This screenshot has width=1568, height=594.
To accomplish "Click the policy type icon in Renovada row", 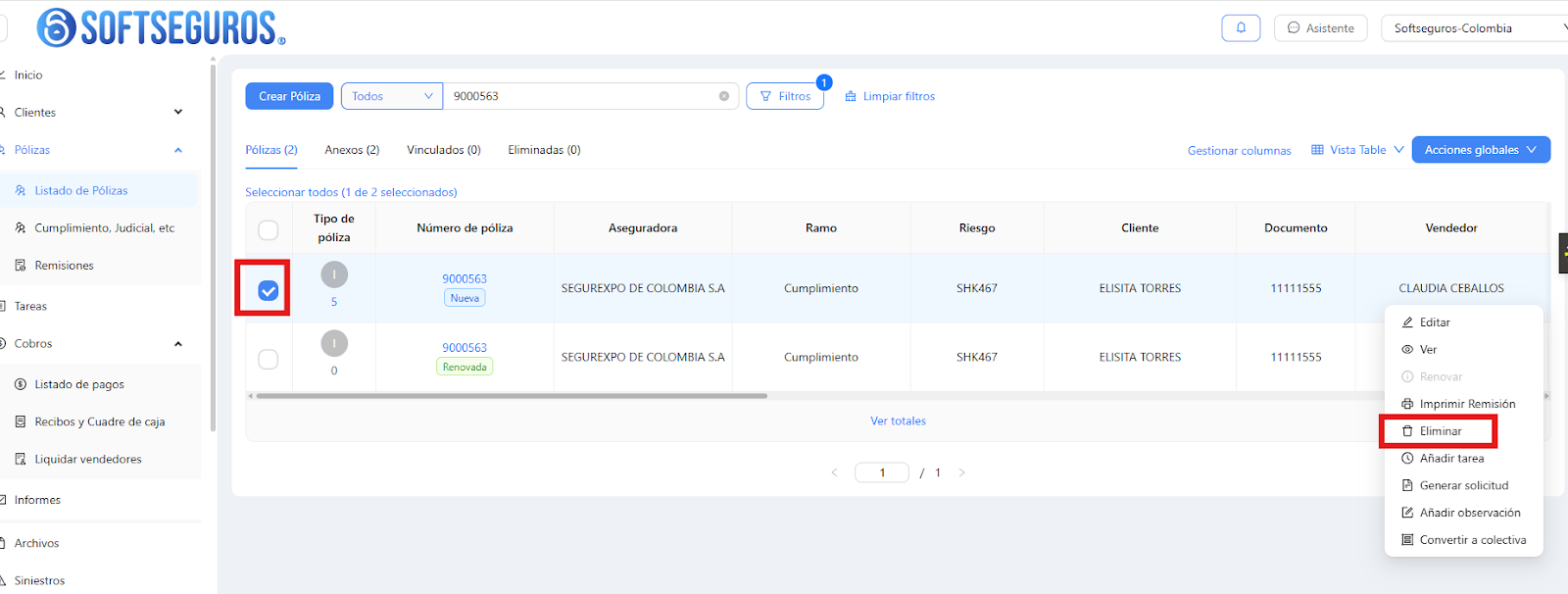I will click(x=334, y=343).
